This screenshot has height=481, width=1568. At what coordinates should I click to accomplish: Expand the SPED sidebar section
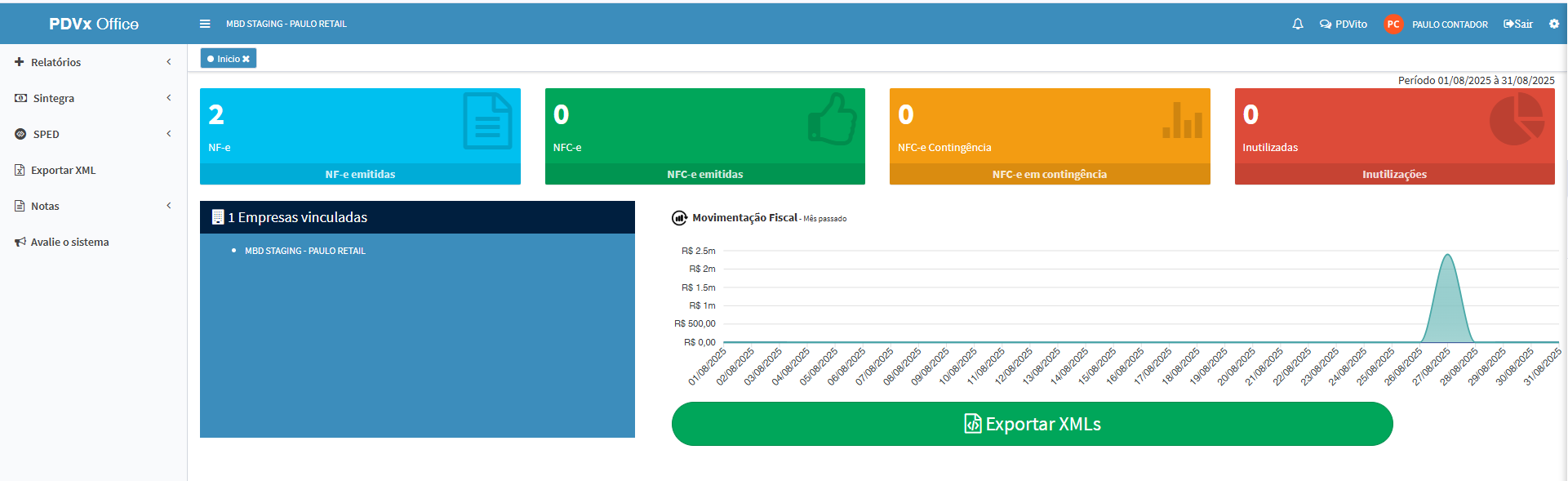[x=47, y=134]
